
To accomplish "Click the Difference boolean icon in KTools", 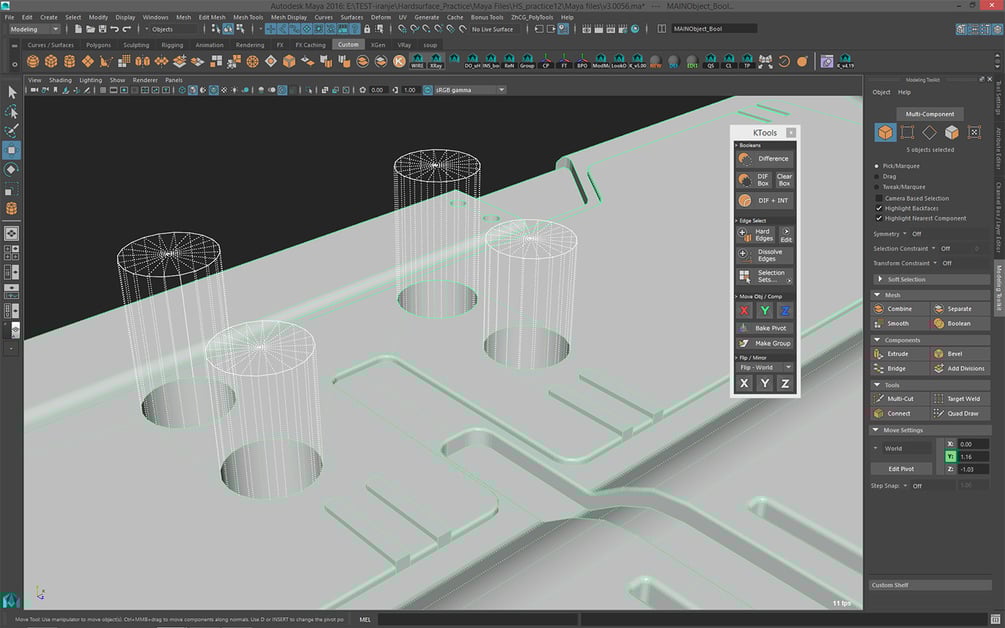I will 745,158.
